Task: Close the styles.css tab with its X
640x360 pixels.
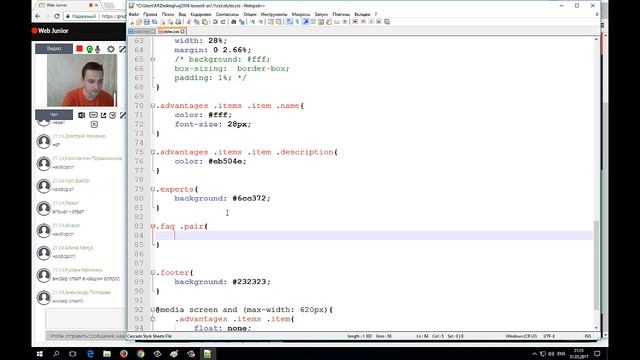Action: click(182, 31)
